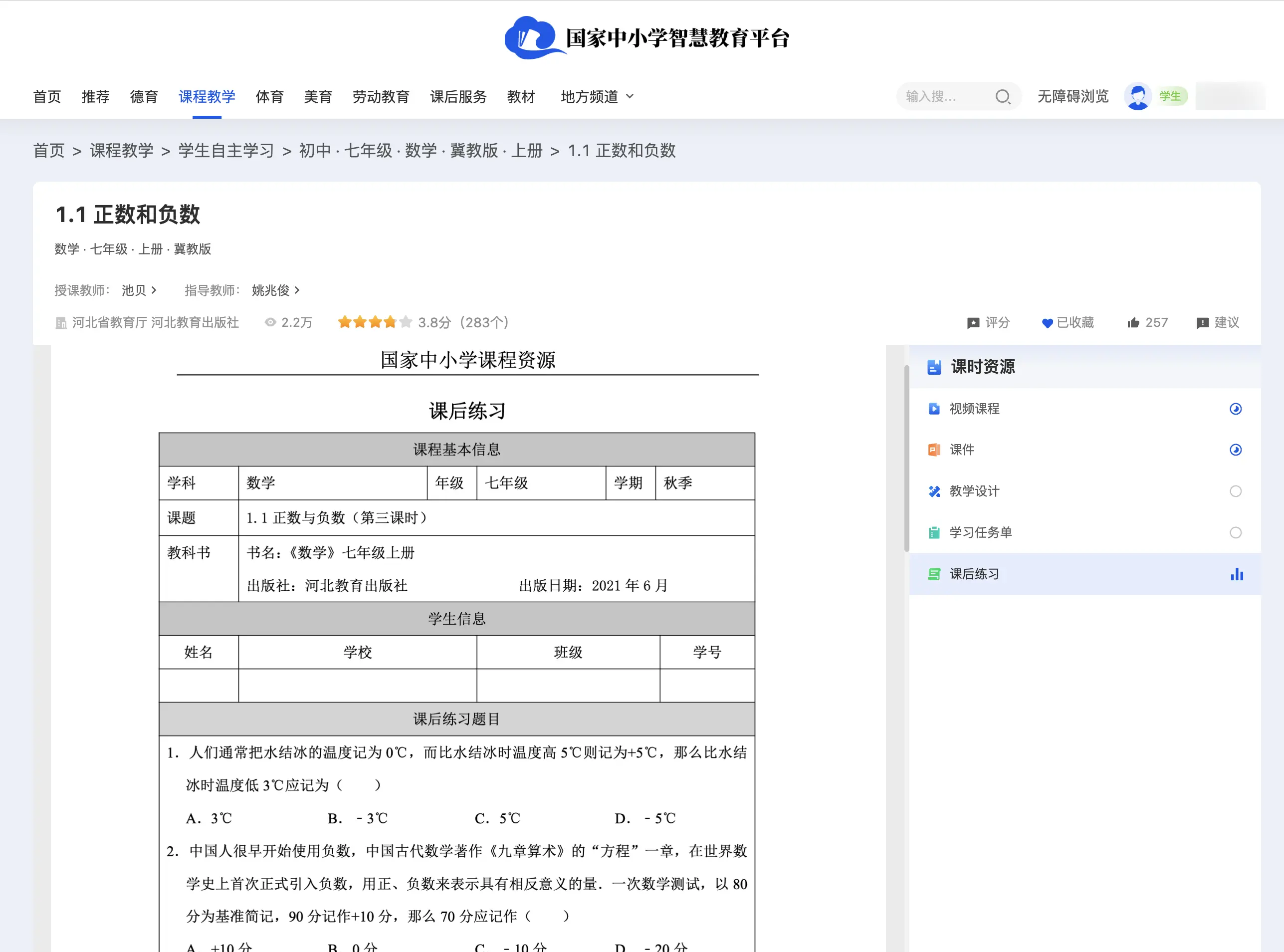This screenshot has width=1284, height=952.
Task: Open the 教材 nav item
Action: (x=521, y=96)
